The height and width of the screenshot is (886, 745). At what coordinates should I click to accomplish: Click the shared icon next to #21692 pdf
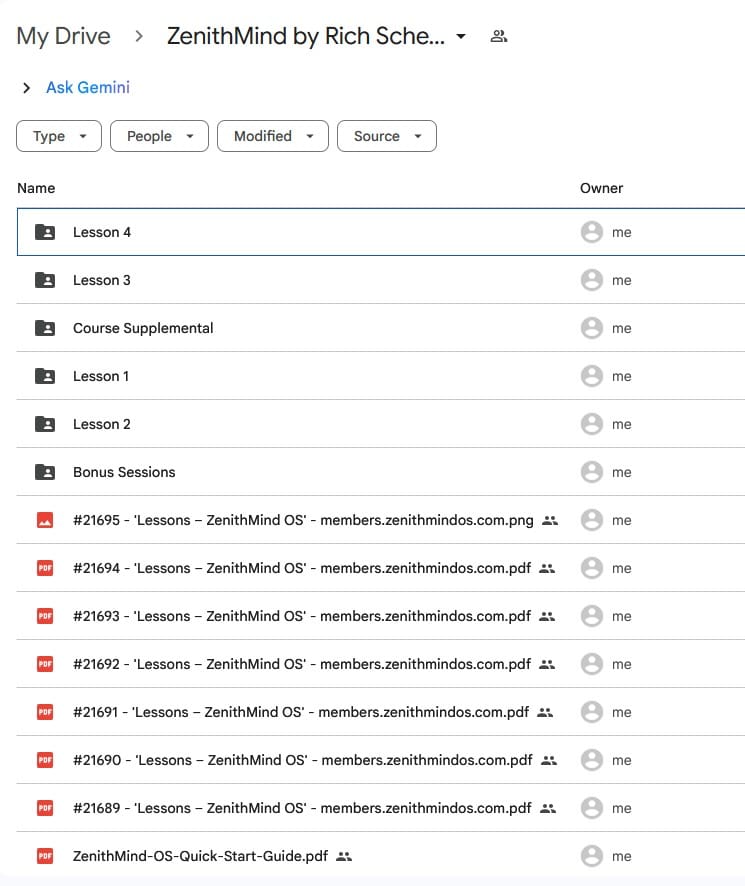click(546, 664)
